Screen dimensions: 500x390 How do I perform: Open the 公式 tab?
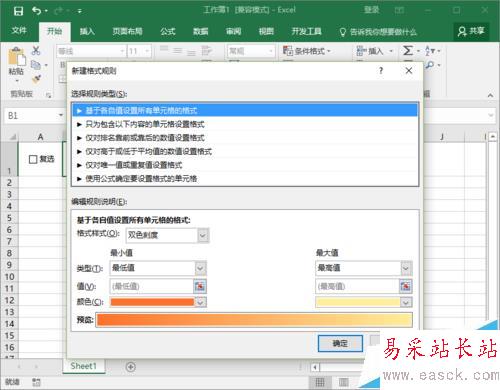click(x=168, y=32)
